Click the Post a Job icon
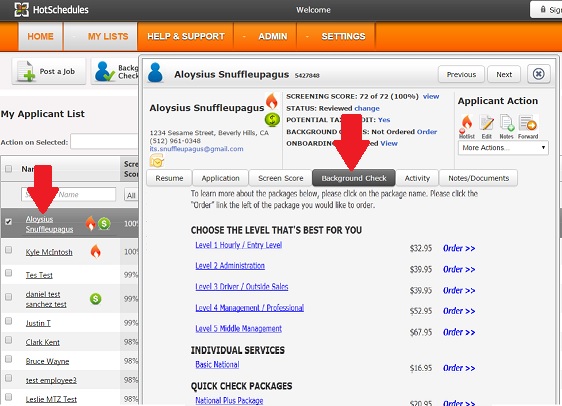 26,71
